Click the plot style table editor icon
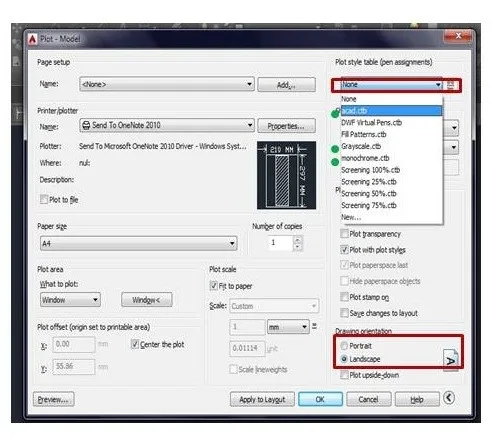 pos(451,85)
